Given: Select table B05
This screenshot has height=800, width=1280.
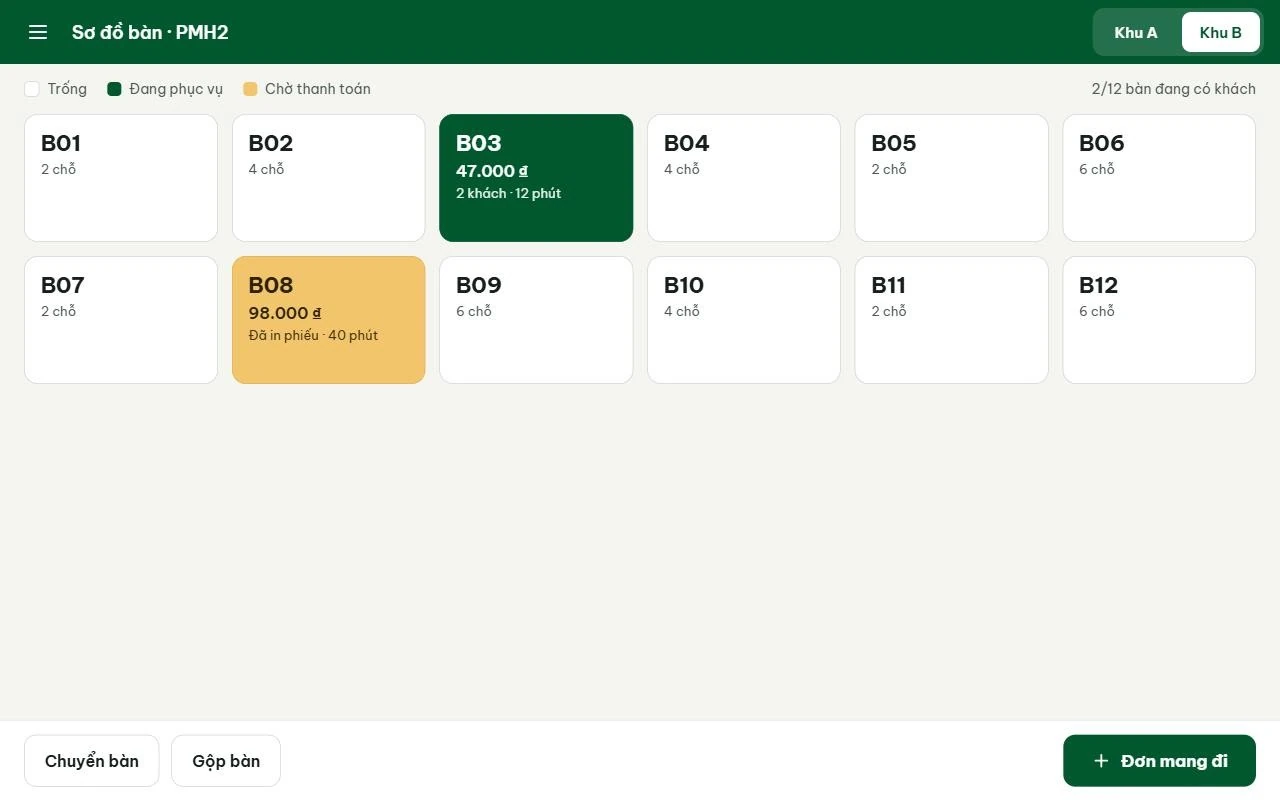Looking at the screenshot, I should pos(951,178).
